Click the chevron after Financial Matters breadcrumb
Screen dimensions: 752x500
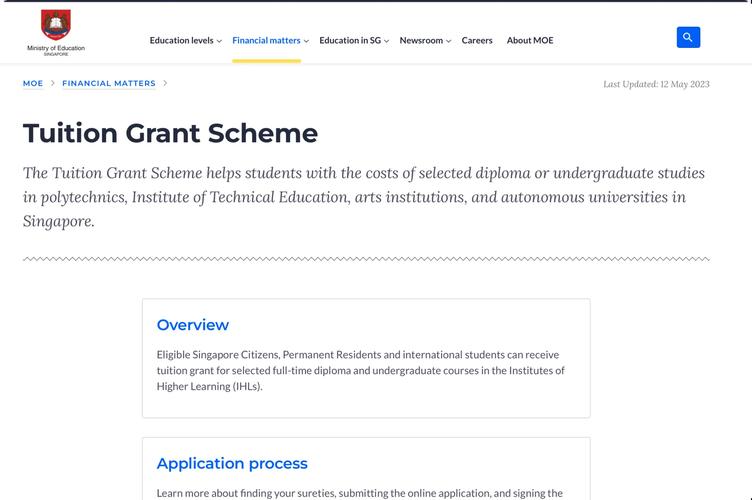pyautogui.click(x=165, y=83)
